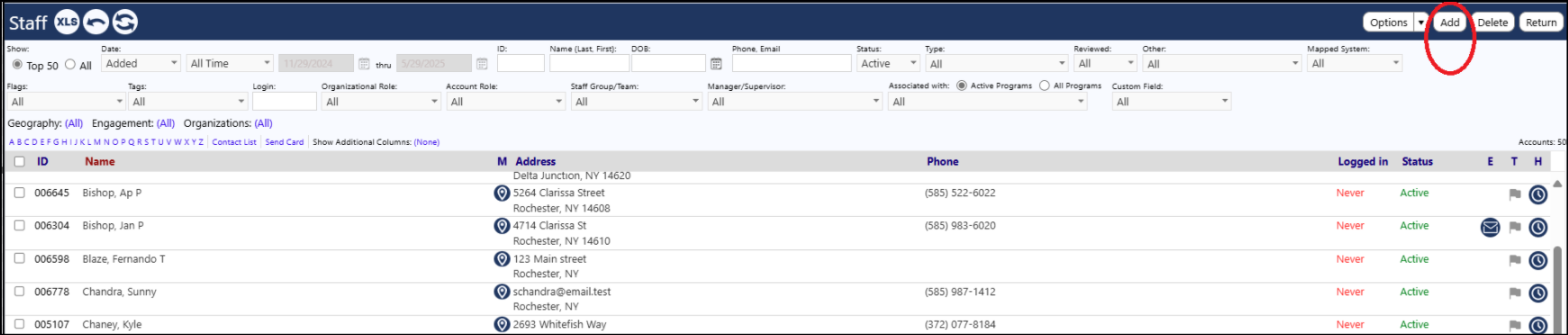
Task: Click Geography (All) link
Action: (x=74, y=123)
